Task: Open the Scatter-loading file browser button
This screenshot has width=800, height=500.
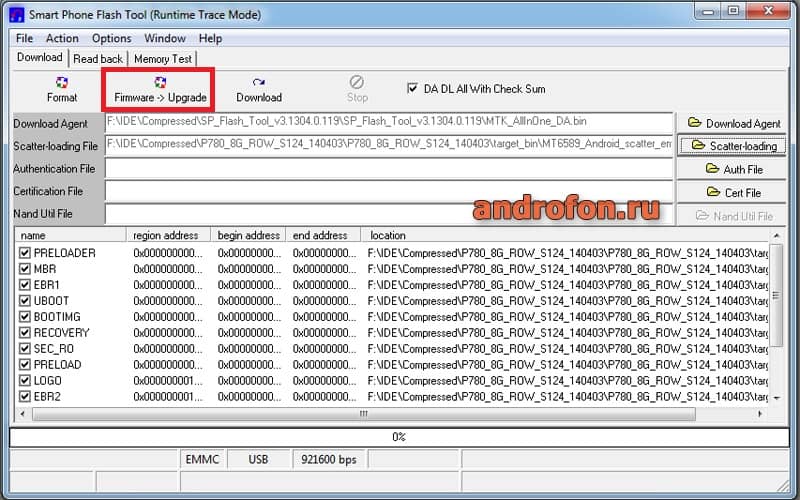Action: [733, 146]
